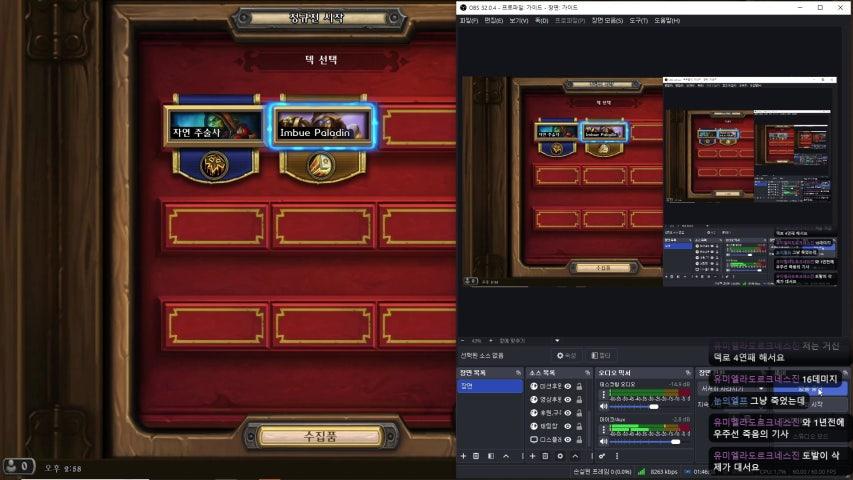Screen dimensions: 853x480
Task: Mute the desktop audio speaker icon
Action: 603,406
